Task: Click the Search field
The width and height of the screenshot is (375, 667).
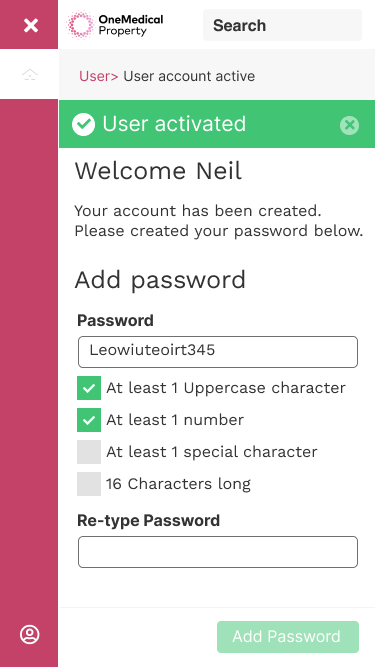Action: click(282, 25)
